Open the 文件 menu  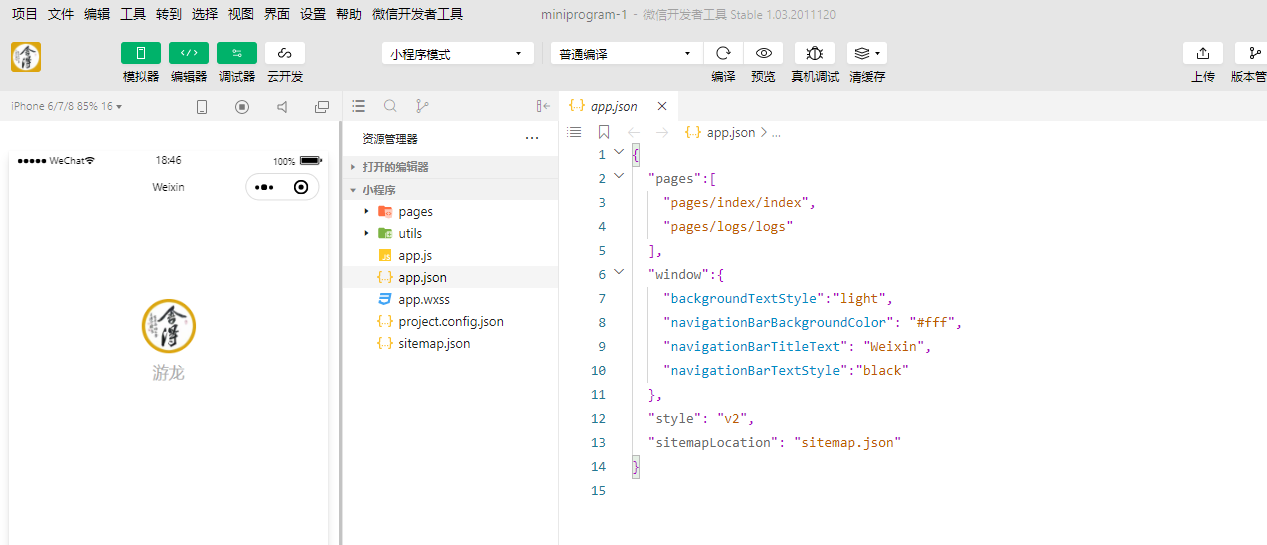[61, 14]
